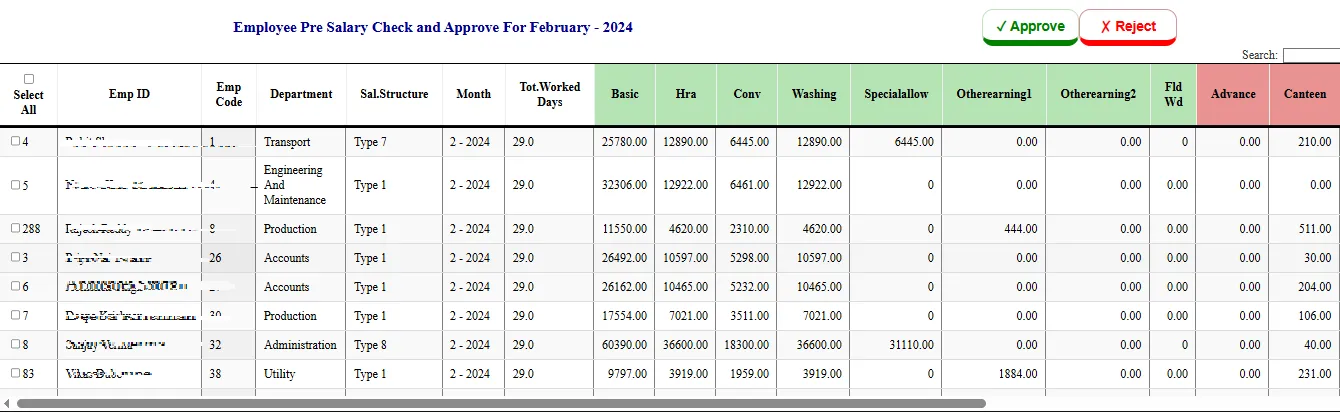
Task: Click the Sal.Structure column header
Action: pos(394,95)
